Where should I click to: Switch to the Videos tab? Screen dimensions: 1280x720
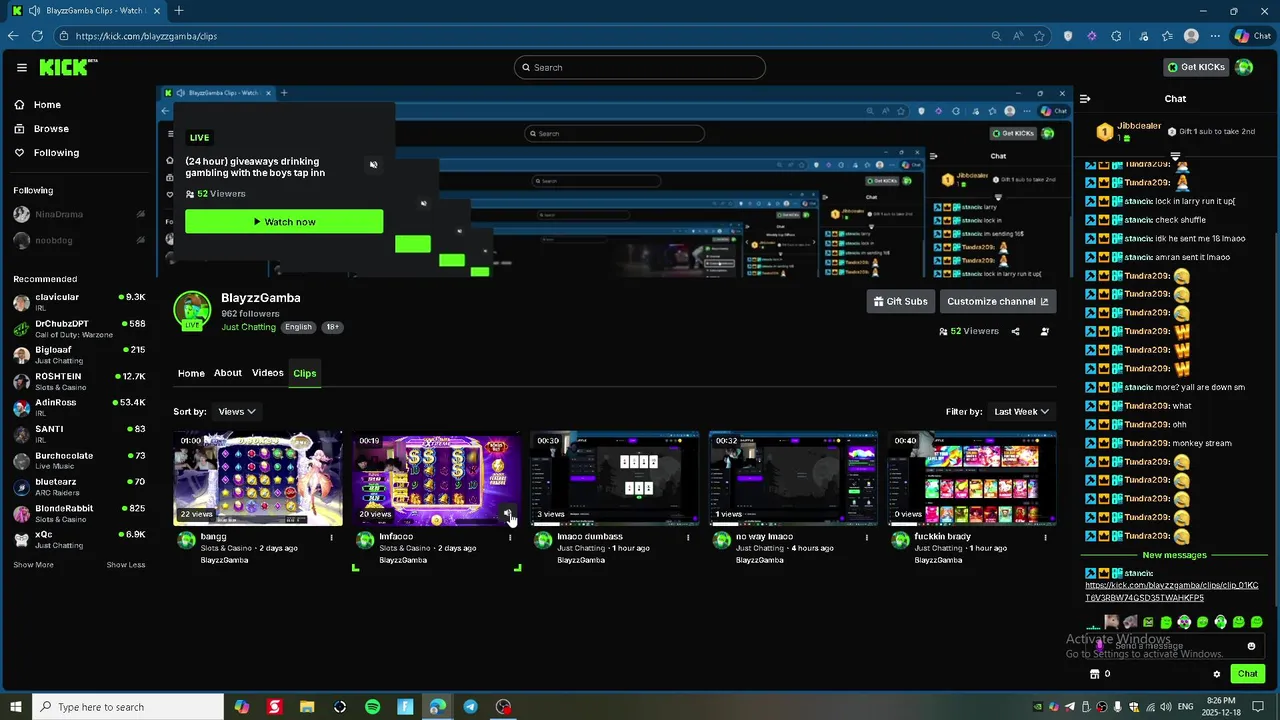[x=267, y=373]
